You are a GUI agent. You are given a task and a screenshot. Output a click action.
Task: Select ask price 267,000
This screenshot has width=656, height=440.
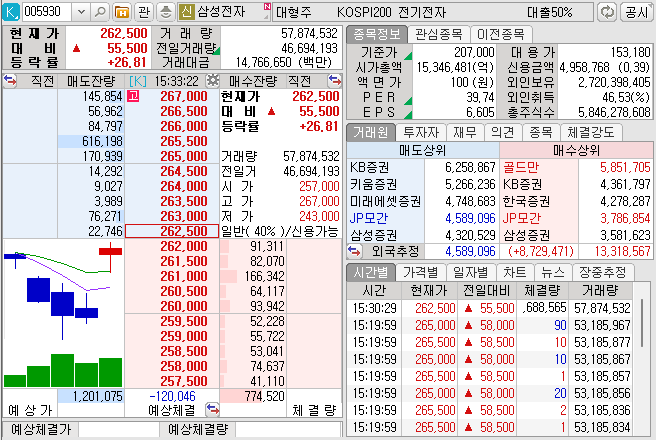(x=184, y=96)
